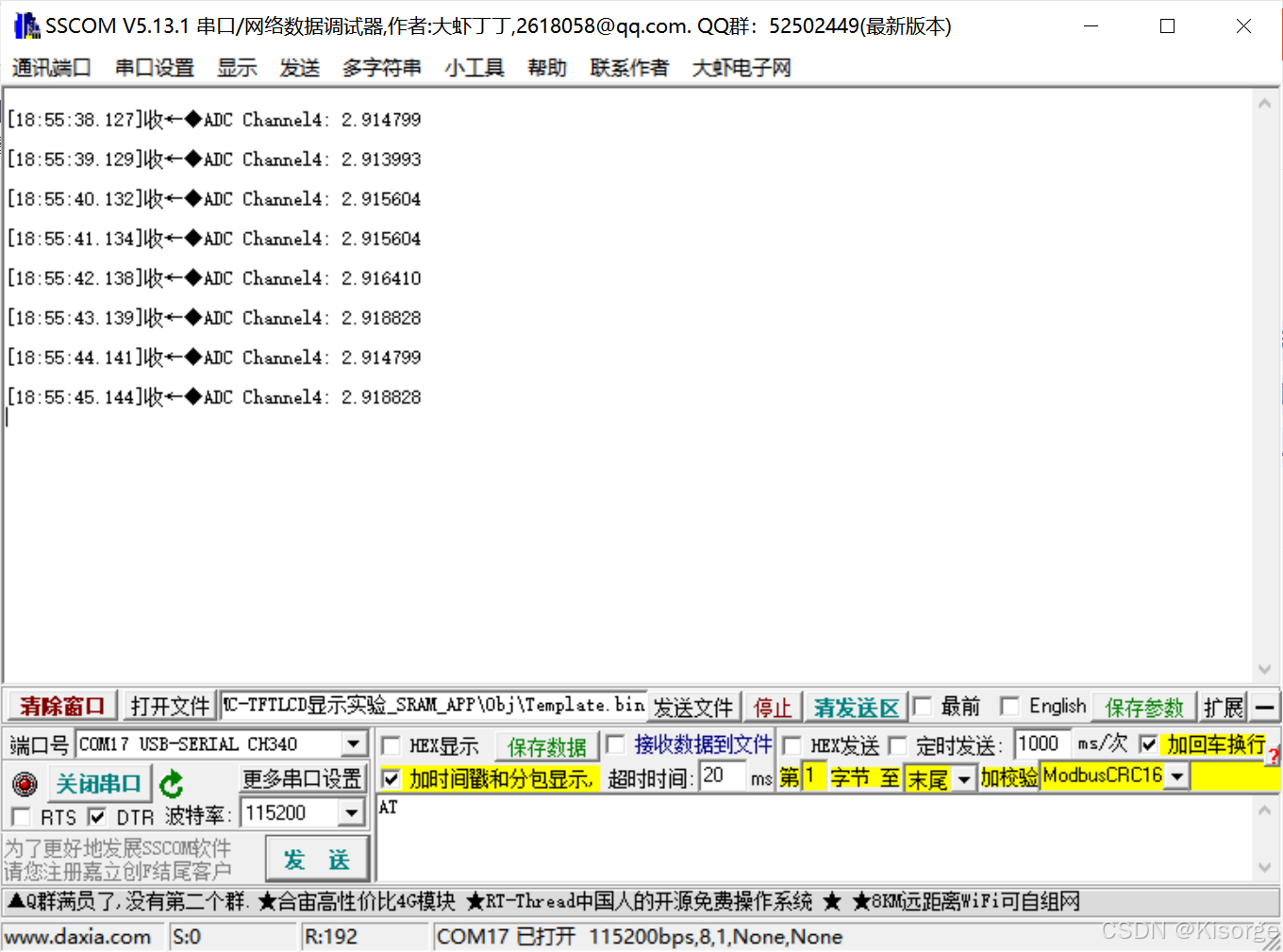Toggle the English checkbox

click(1009, 706)
